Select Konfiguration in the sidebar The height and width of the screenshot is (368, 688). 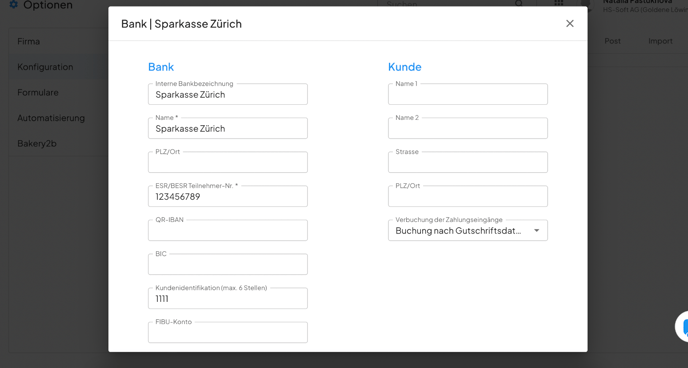click(x=58, y=67)
